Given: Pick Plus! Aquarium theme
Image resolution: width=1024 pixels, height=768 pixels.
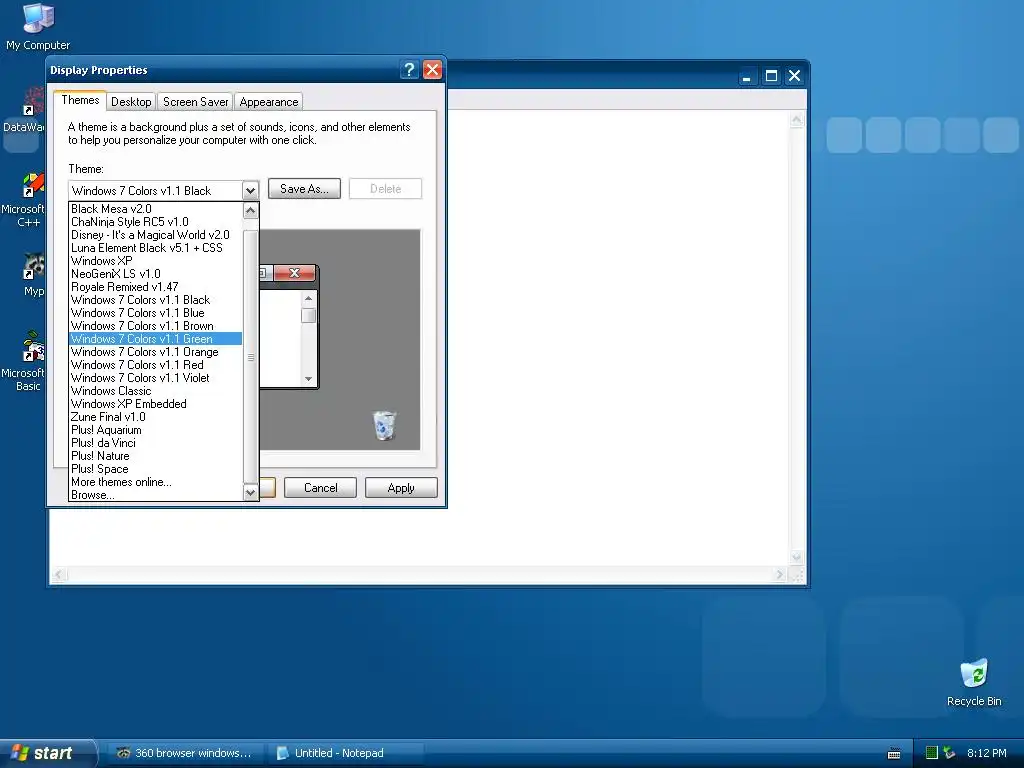Looking at the screenshot, I should tap(155, 430).
